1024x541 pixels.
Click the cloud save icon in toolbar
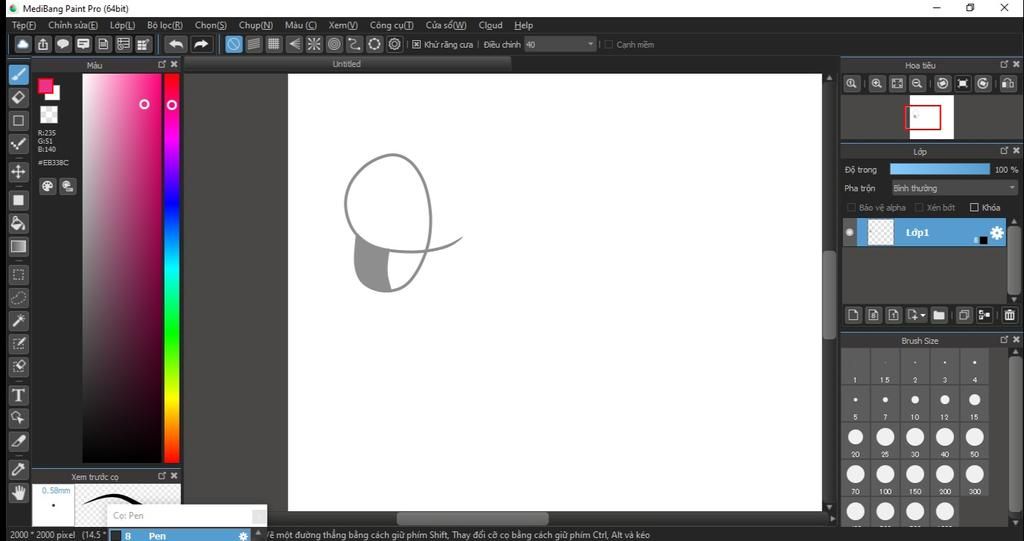[x=23, y=44]
